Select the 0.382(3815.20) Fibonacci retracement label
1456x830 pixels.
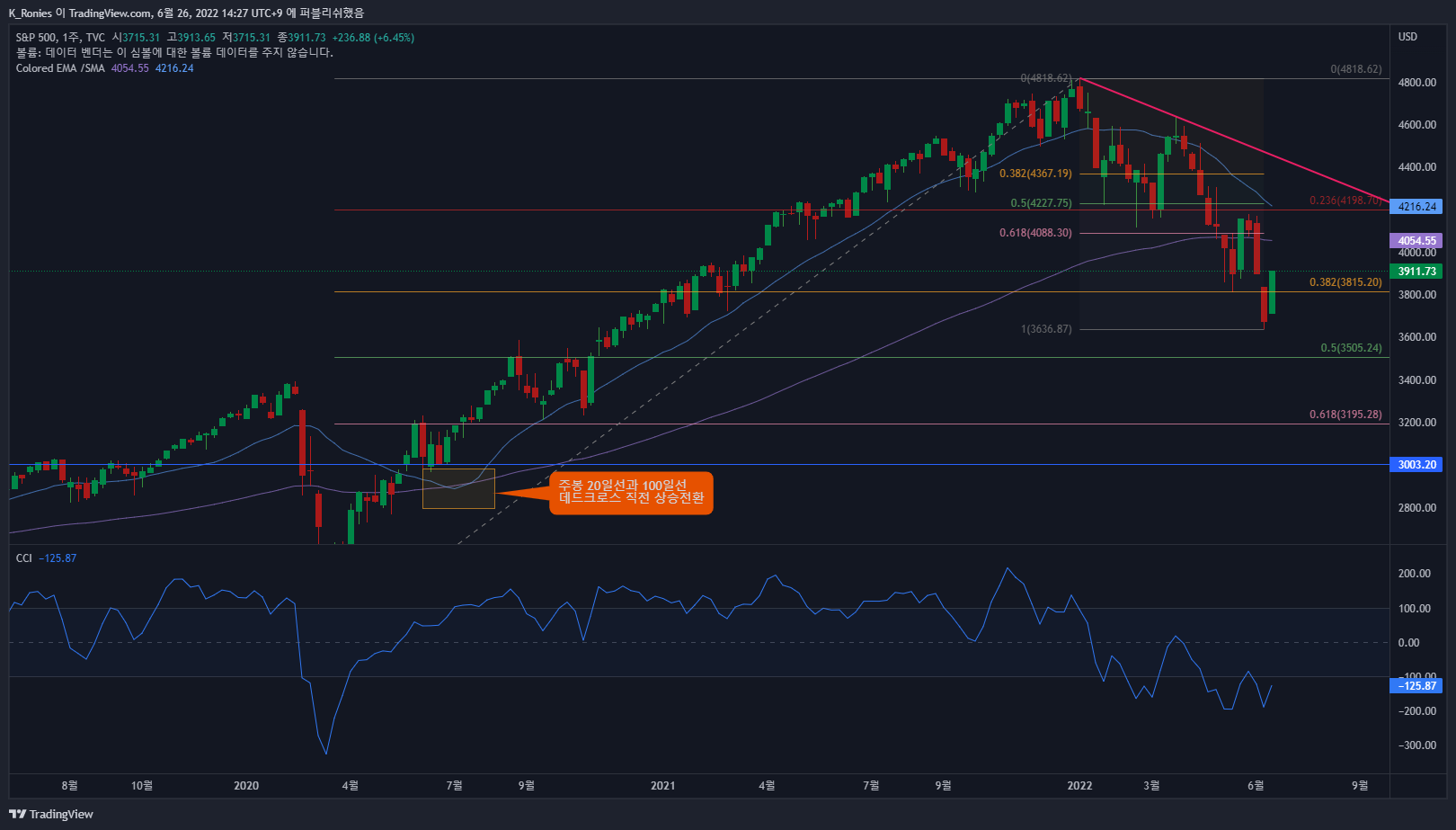tap(1345, 282)
